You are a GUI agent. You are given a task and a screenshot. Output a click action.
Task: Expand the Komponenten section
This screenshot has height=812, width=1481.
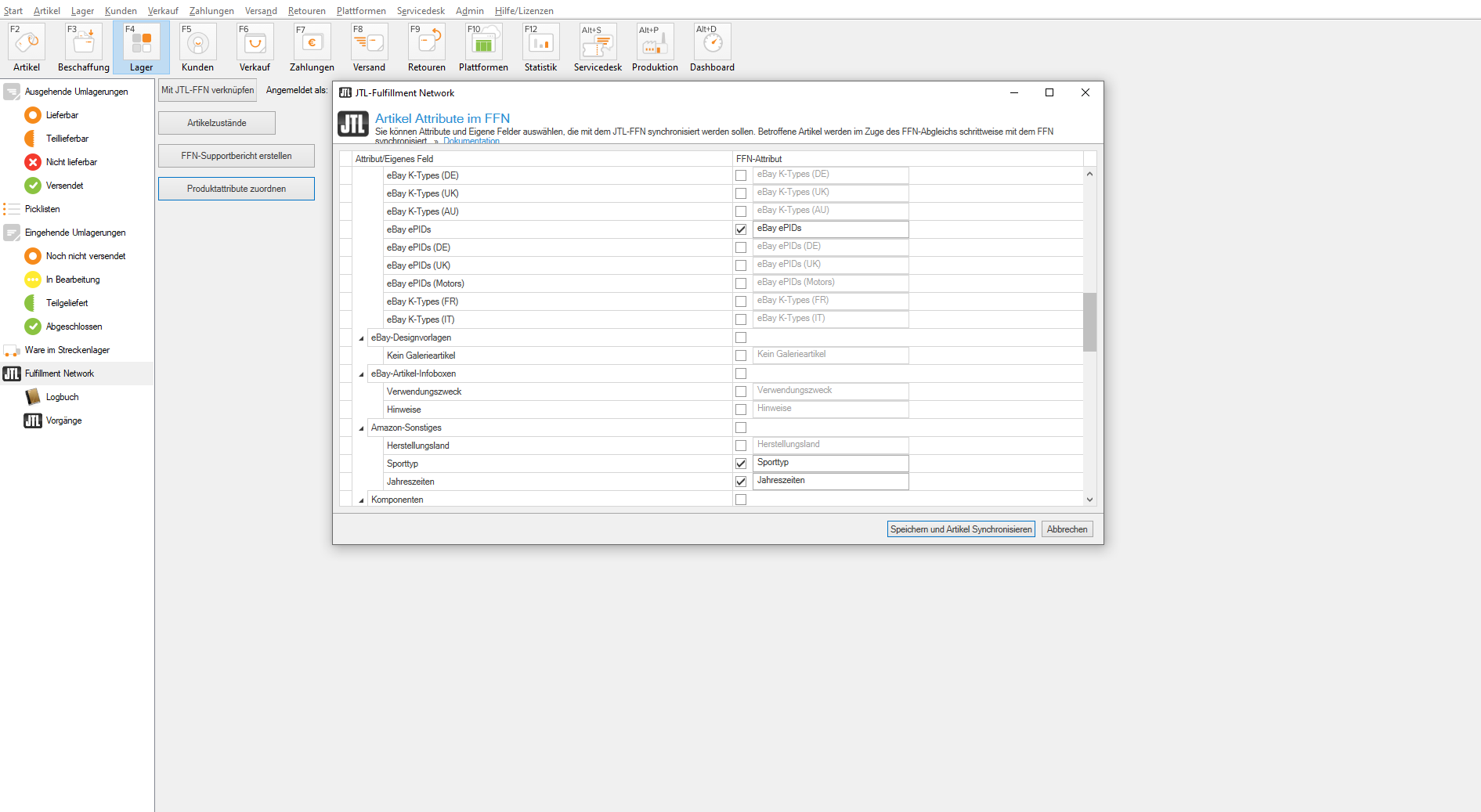[x=360, y=499]
